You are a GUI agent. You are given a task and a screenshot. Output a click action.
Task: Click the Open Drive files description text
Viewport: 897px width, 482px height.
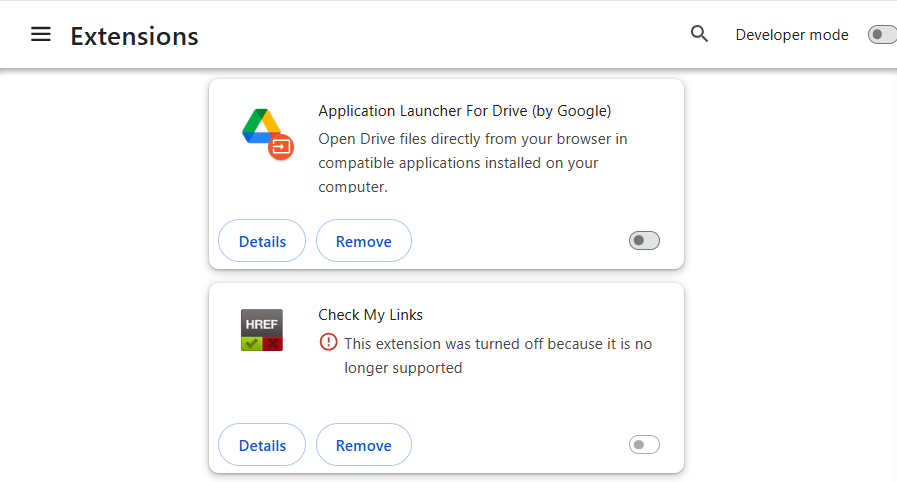[x=472, y=162]
